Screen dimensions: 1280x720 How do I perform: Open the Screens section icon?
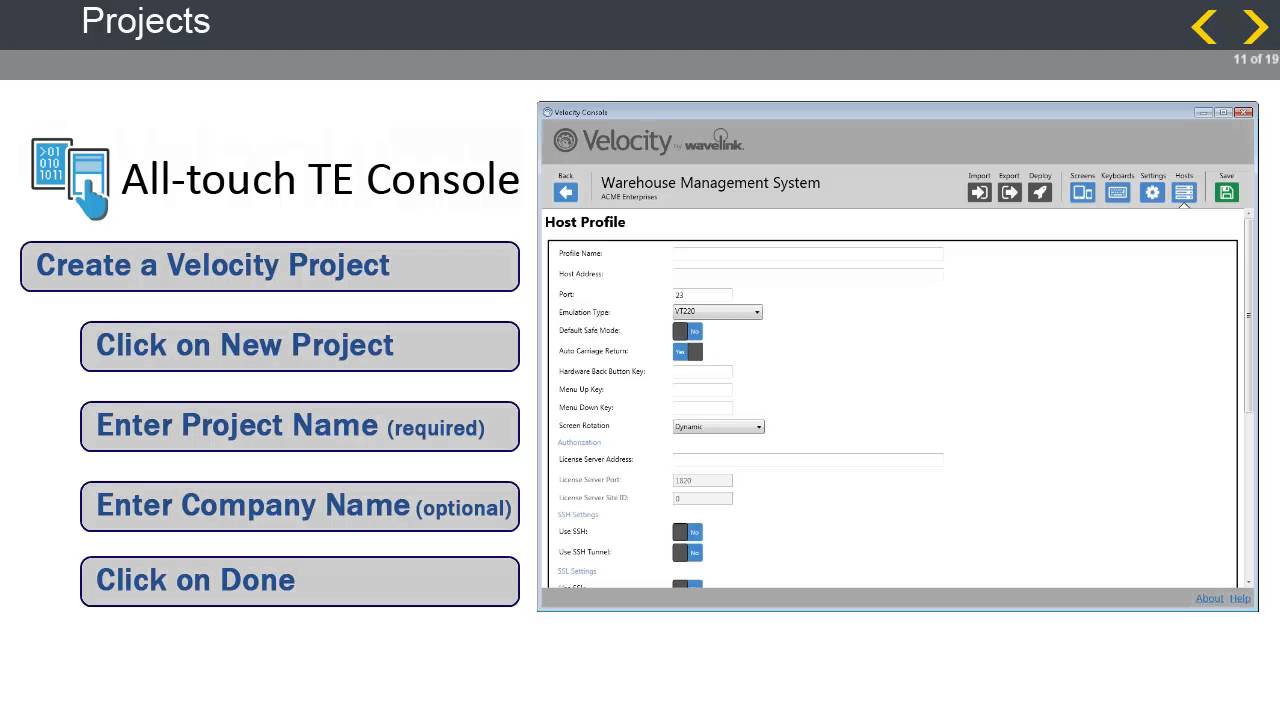click(x=1083, y=193)
